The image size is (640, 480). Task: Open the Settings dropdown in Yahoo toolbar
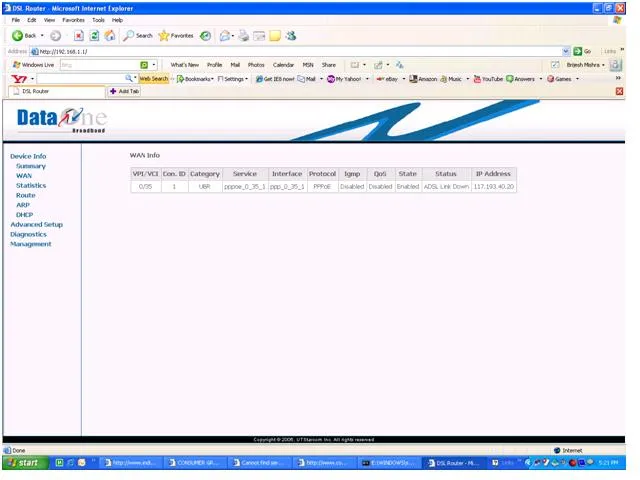tap(233, 78)
